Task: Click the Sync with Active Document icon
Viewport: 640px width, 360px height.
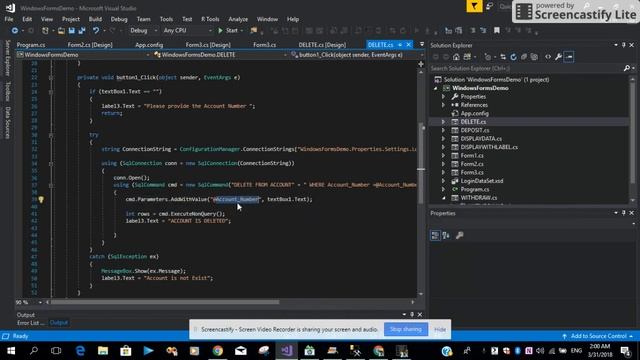Action: click(503, 57)
